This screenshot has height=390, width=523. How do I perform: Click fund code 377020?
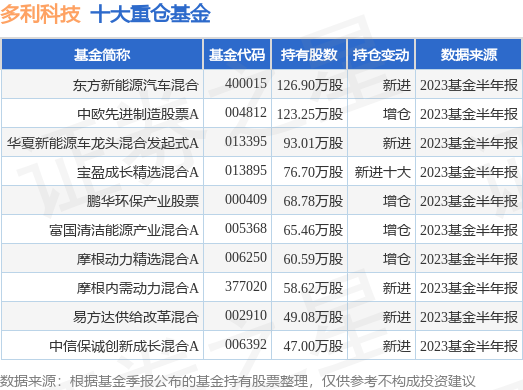point(246,287)
